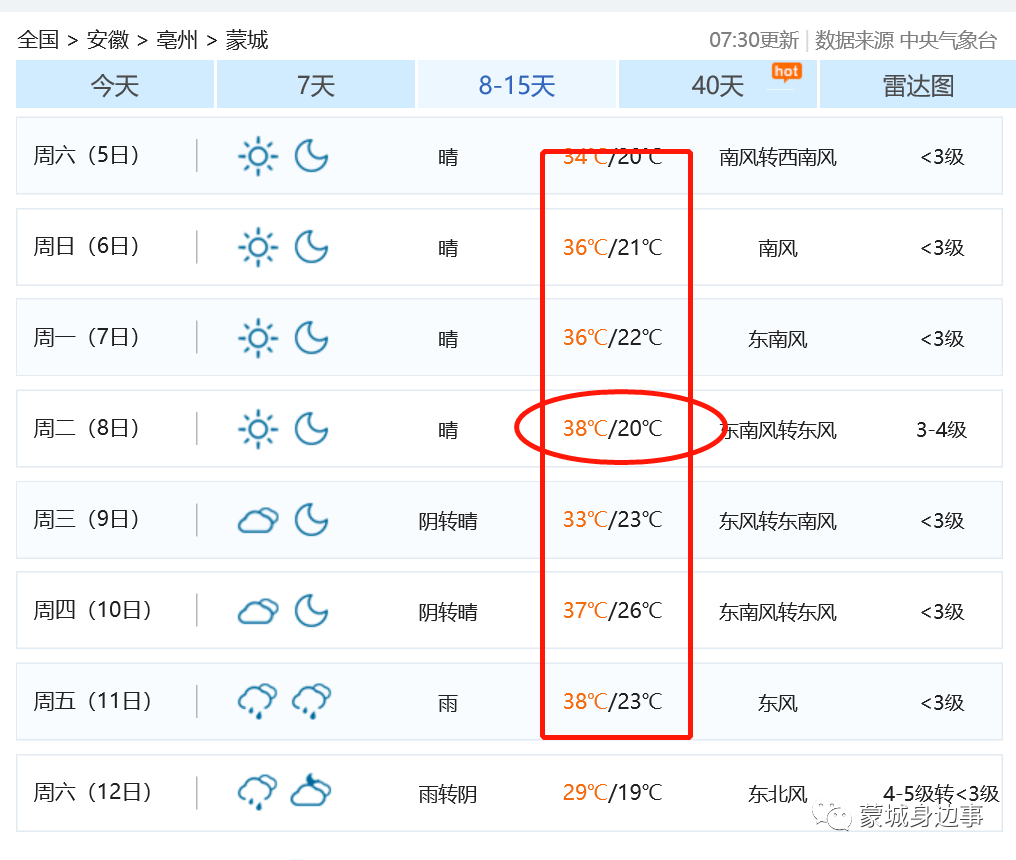This screenshot has height=860, width=1016.
Task: Click the night rain icon for Friday 11日
Action: tap(311, 702)
